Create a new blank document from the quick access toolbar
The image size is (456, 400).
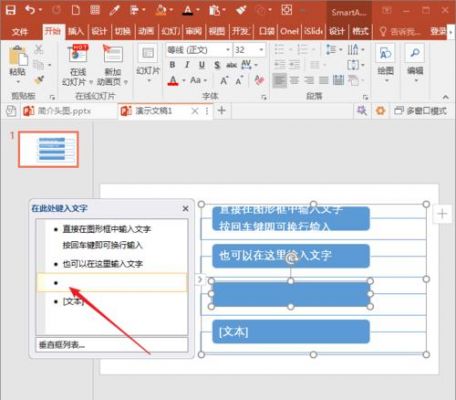coord(76,10)
